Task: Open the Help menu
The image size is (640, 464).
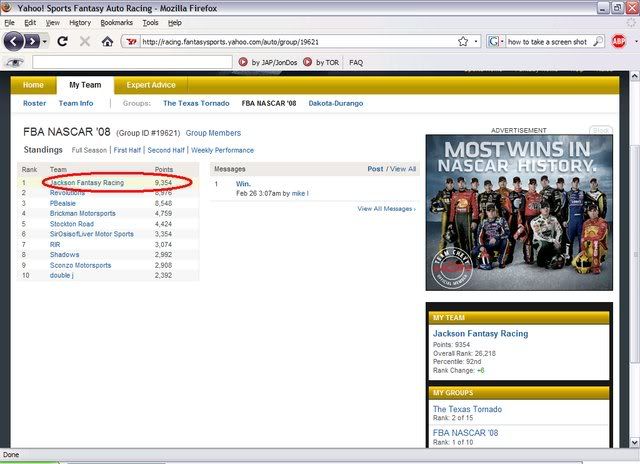Action: click(175, 23)
